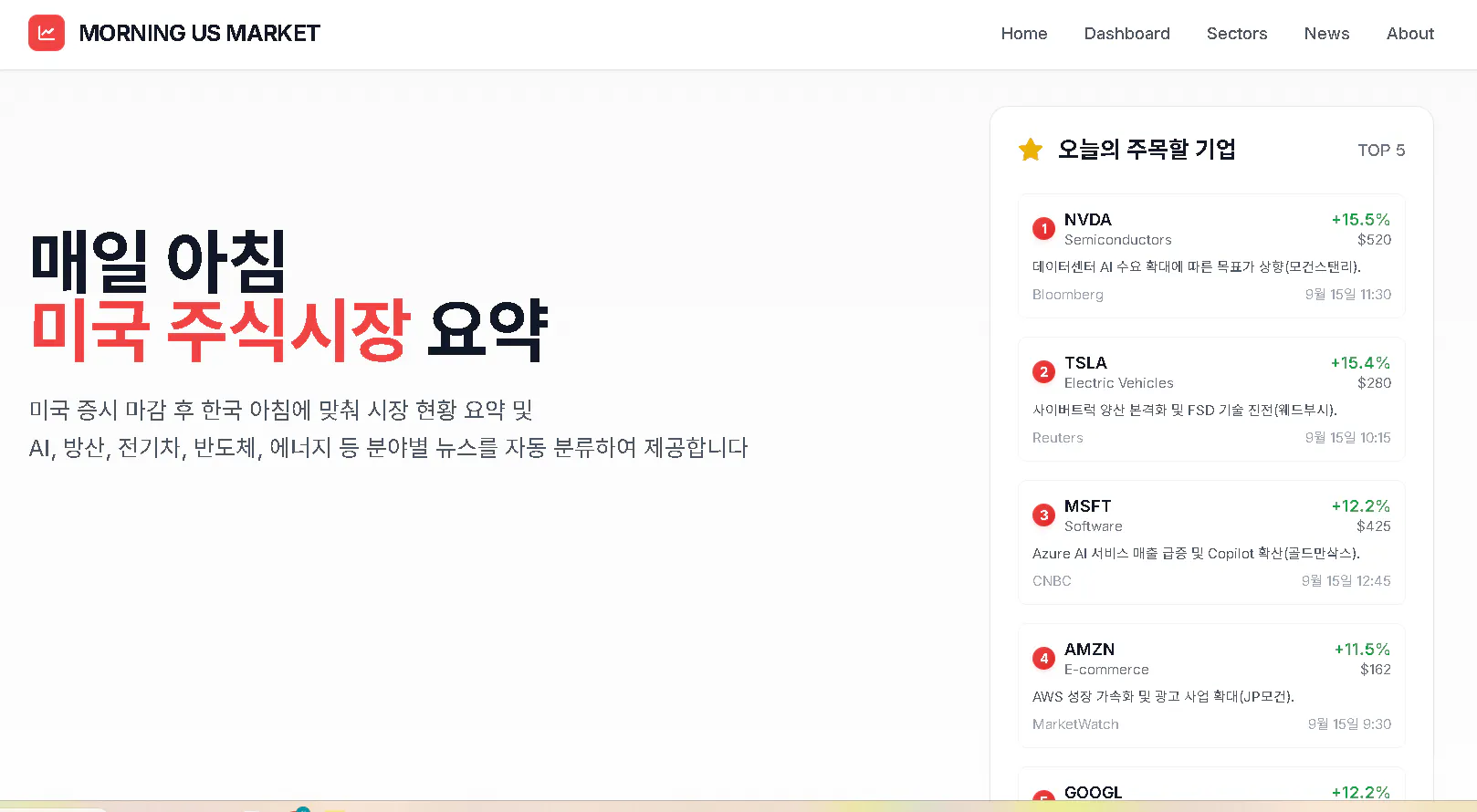
Task: Click the red 미국 주식시장 headline text
Action: coord(220,329)
